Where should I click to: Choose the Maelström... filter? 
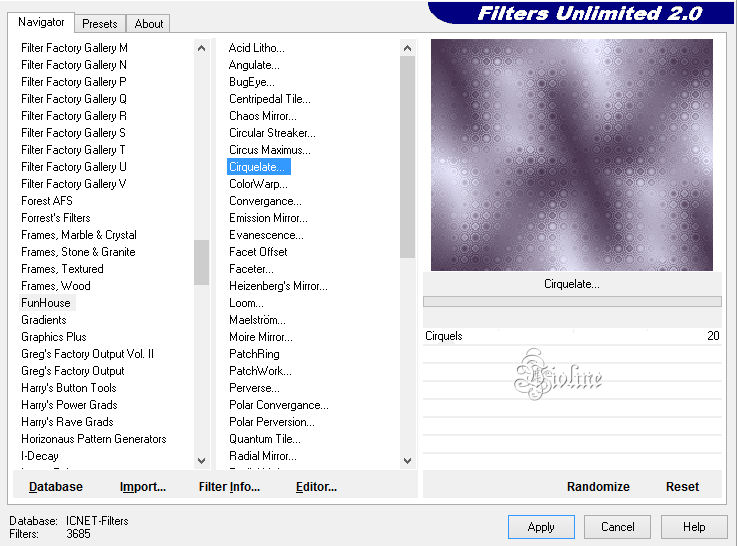257,320
